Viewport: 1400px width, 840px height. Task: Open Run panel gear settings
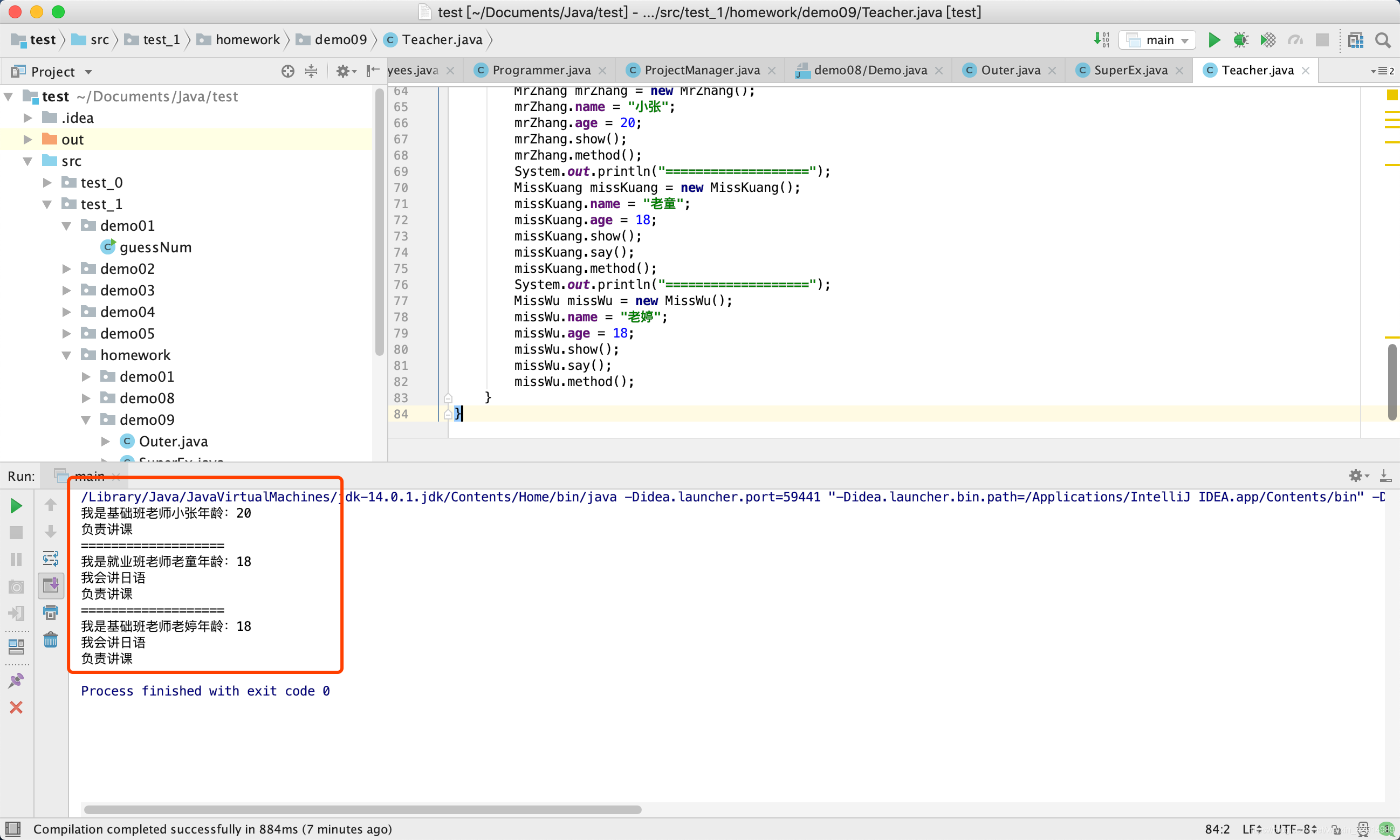(1358, 476)
